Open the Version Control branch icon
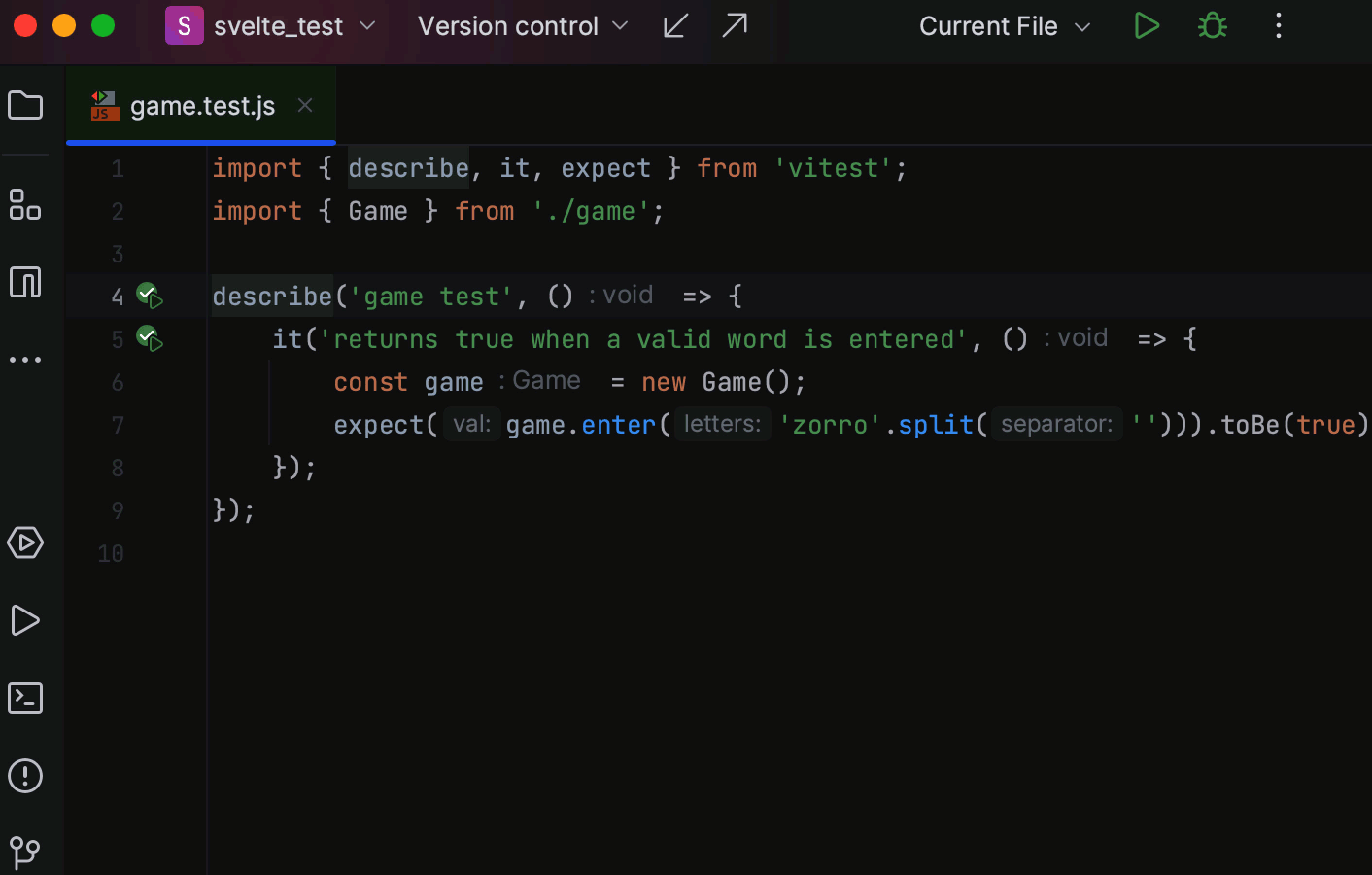 point(25,852)
